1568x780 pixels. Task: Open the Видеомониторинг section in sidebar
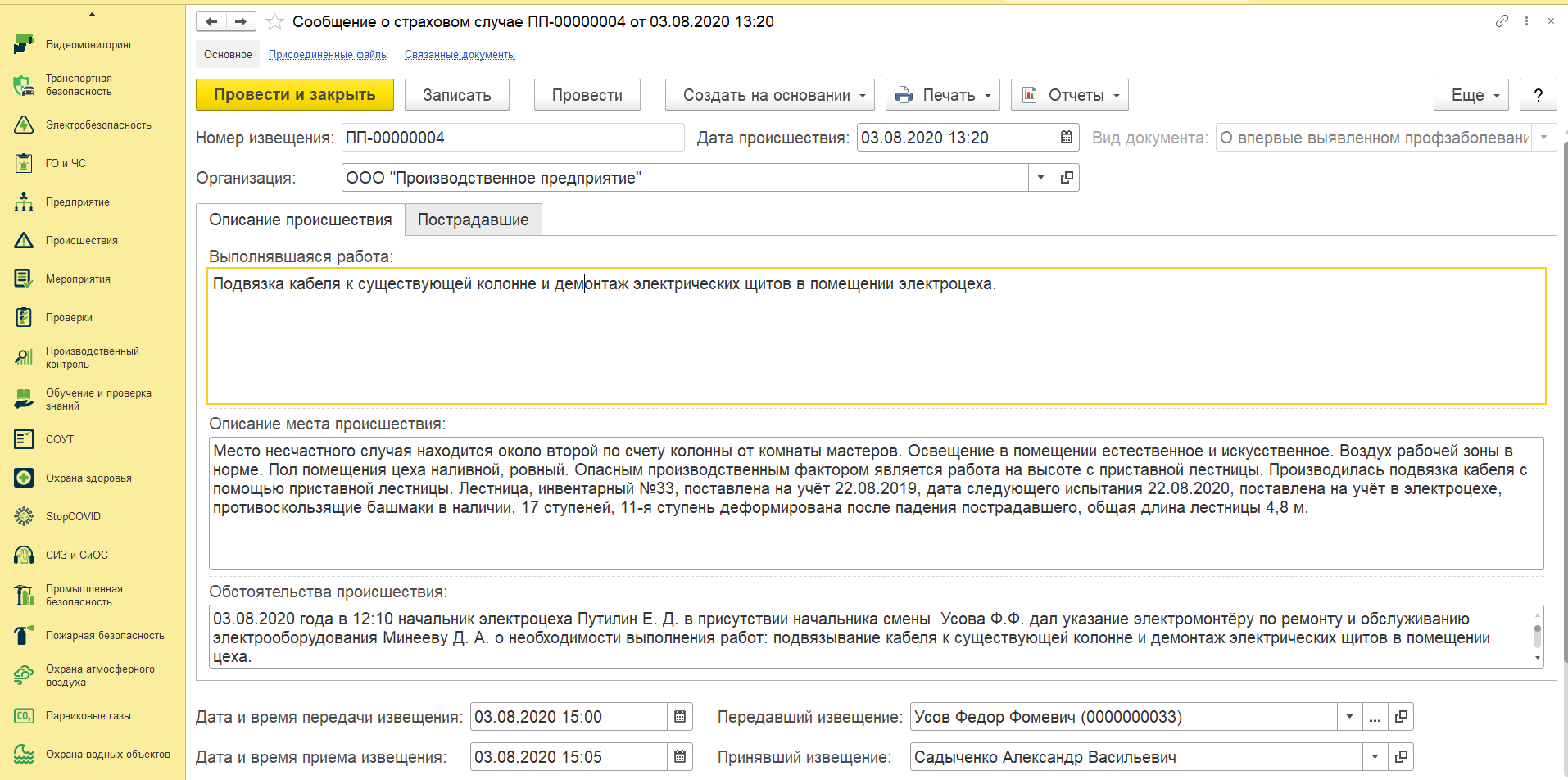pos(88,45)
